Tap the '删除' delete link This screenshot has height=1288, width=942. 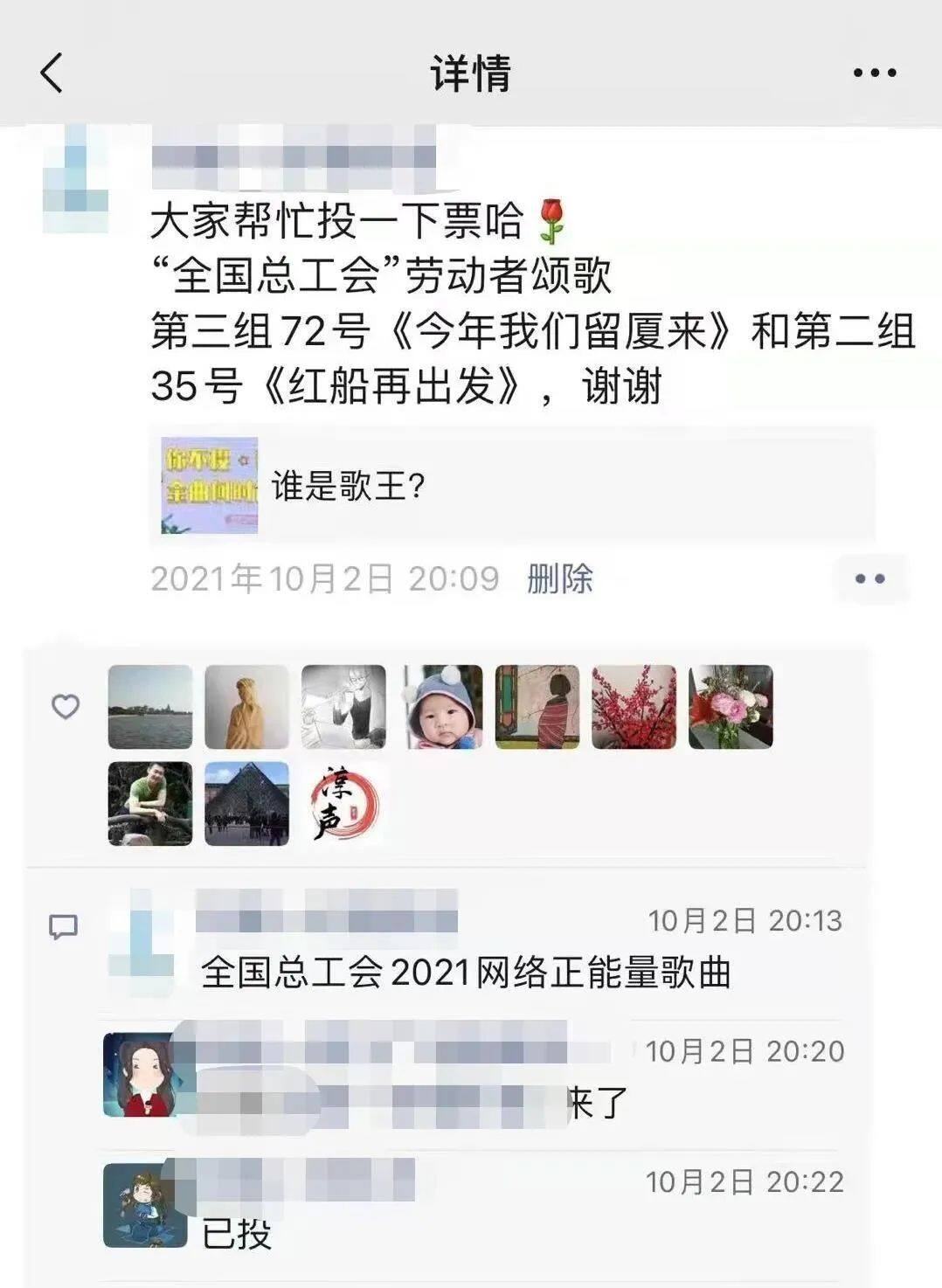coord(560,578)
